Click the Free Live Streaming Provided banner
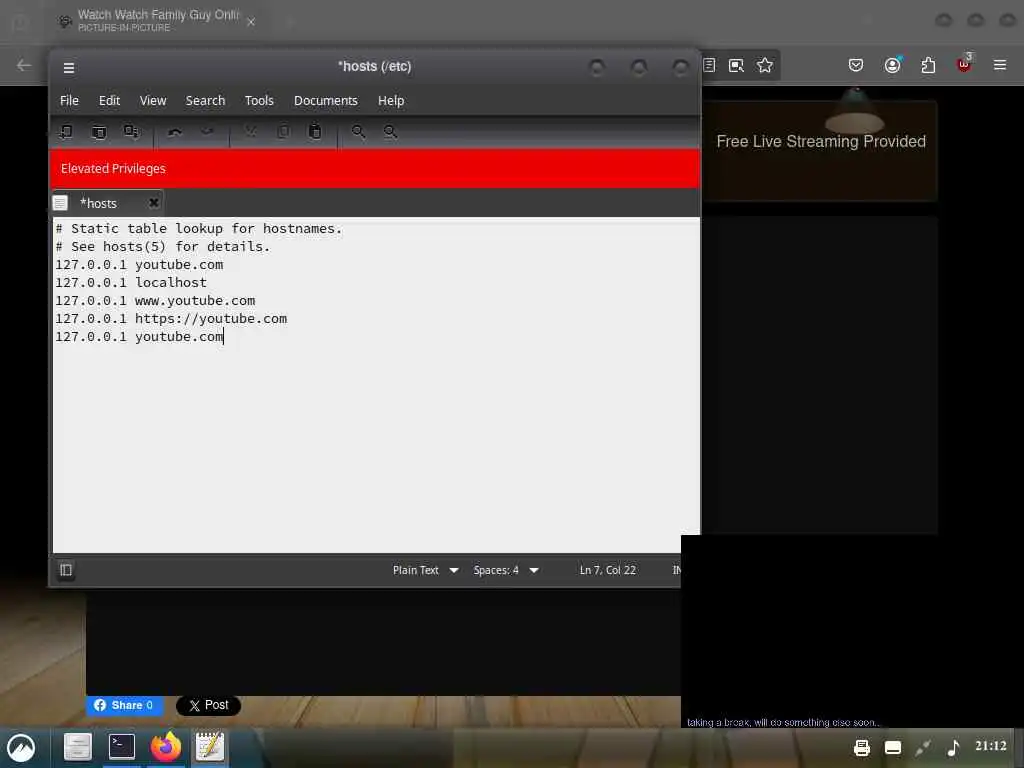 pos(821,142)
